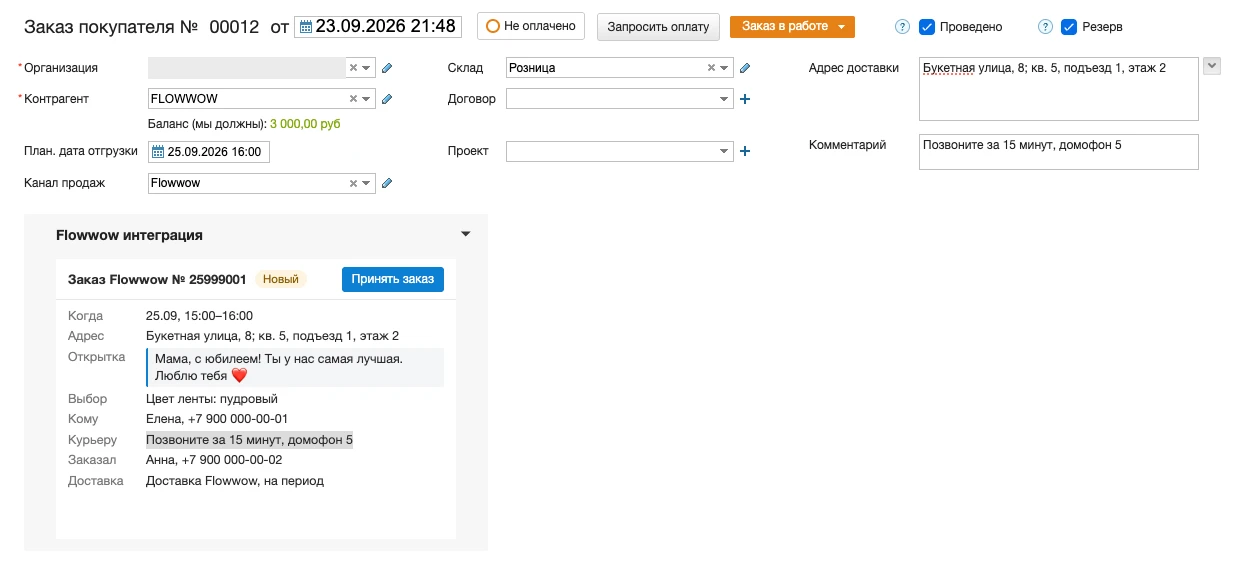Click the text Цвет ленты: пудровый

[x=212, y=399]
